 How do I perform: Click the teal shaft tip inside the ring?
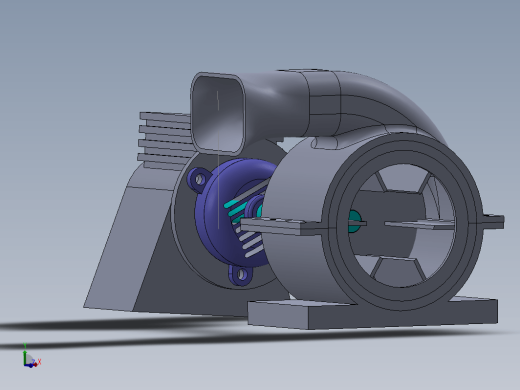click(x=354, y=221)
